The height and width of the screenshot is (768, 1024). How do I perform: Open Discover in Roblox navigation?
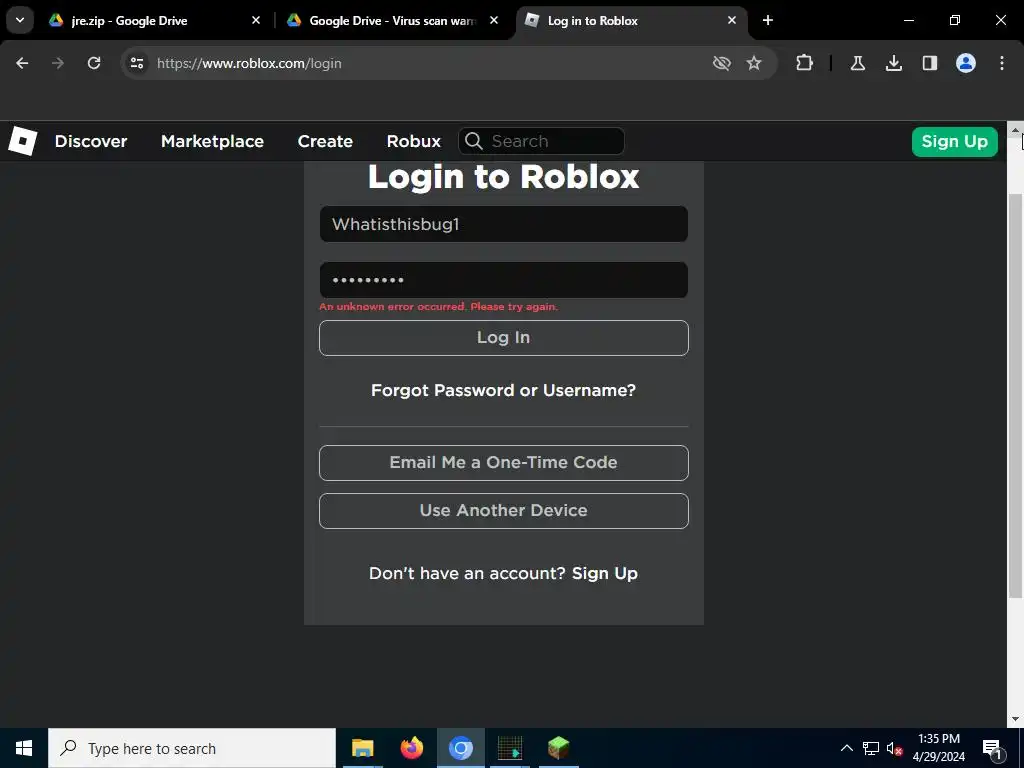91,142
